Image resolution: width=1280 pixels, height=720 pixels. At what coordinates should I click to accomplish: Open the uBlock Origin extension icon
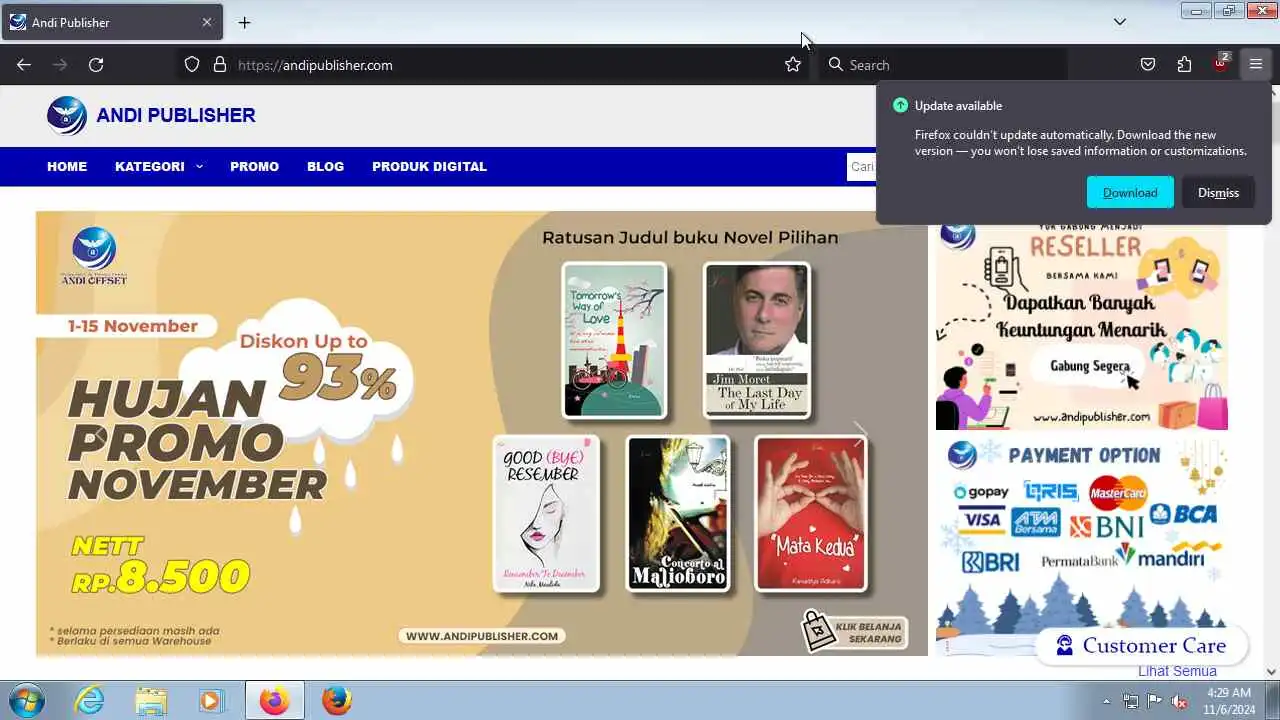[1220, 64]
